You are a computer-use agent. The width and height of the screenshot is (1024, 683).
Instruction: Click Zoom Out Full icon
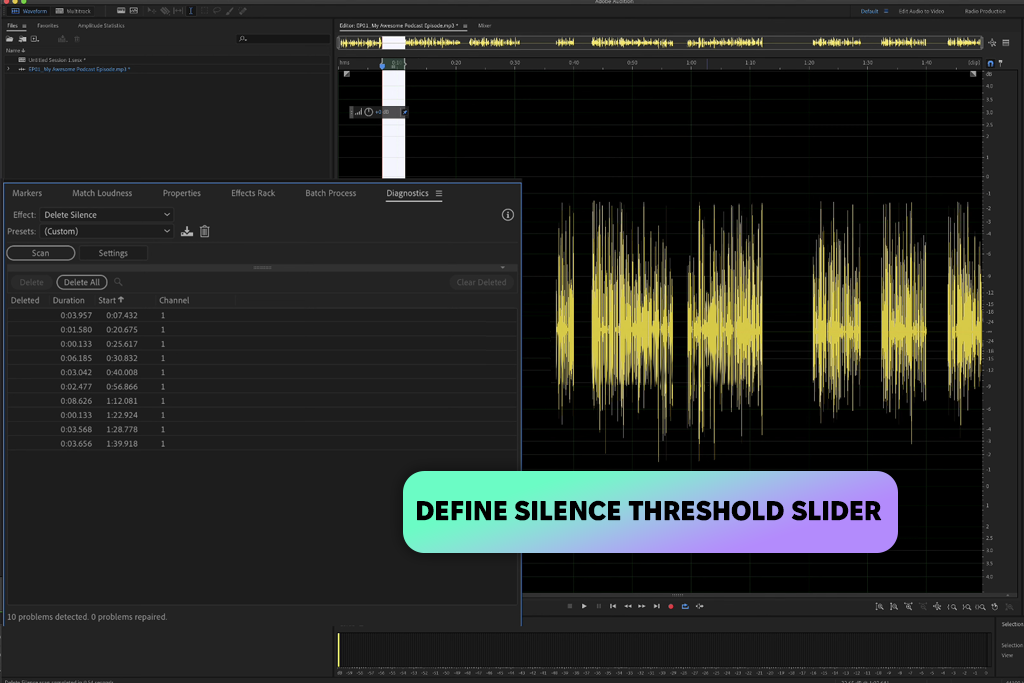tap(937, 607)
